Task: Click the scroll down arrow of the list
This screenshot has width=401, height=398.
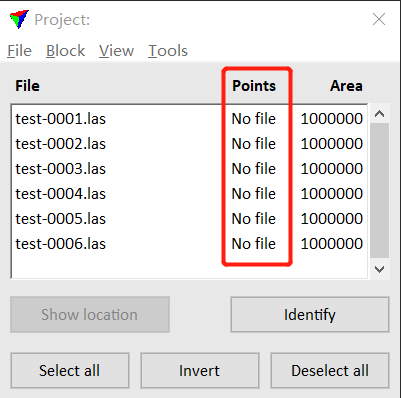Action: (x=379, y=269)
